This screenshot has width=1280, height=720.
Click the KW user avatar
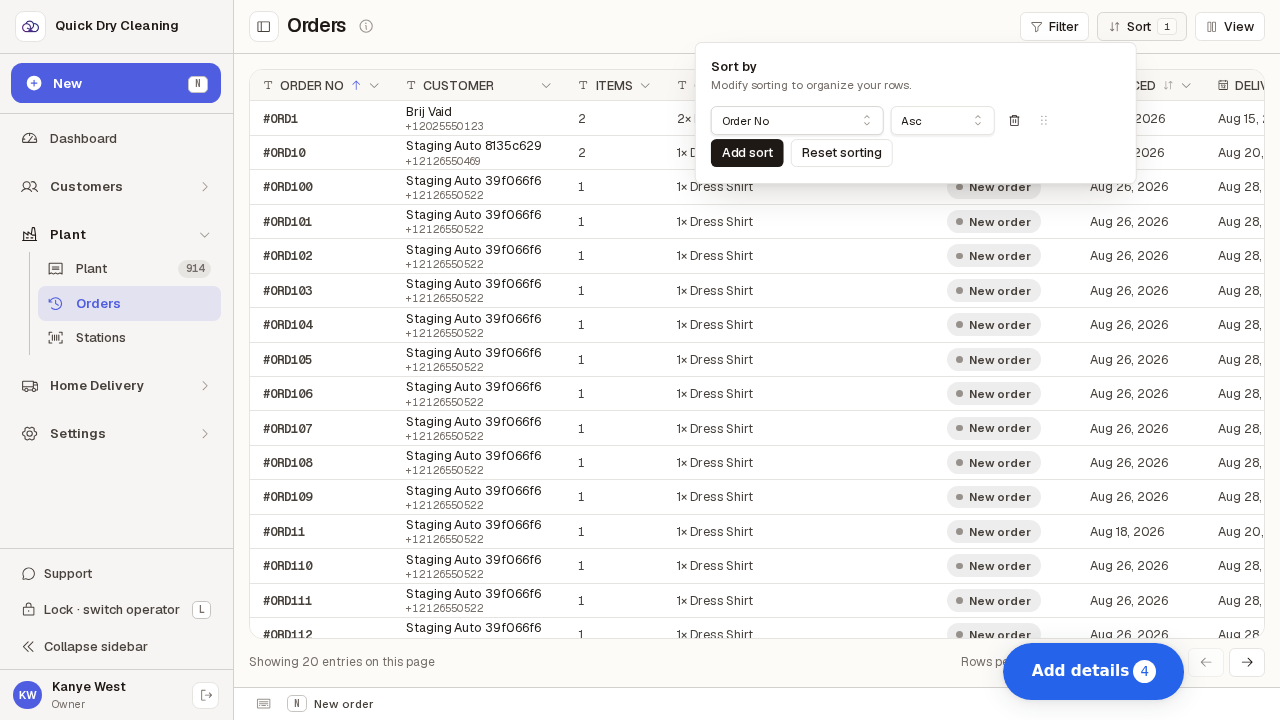(x=27, y=695)
